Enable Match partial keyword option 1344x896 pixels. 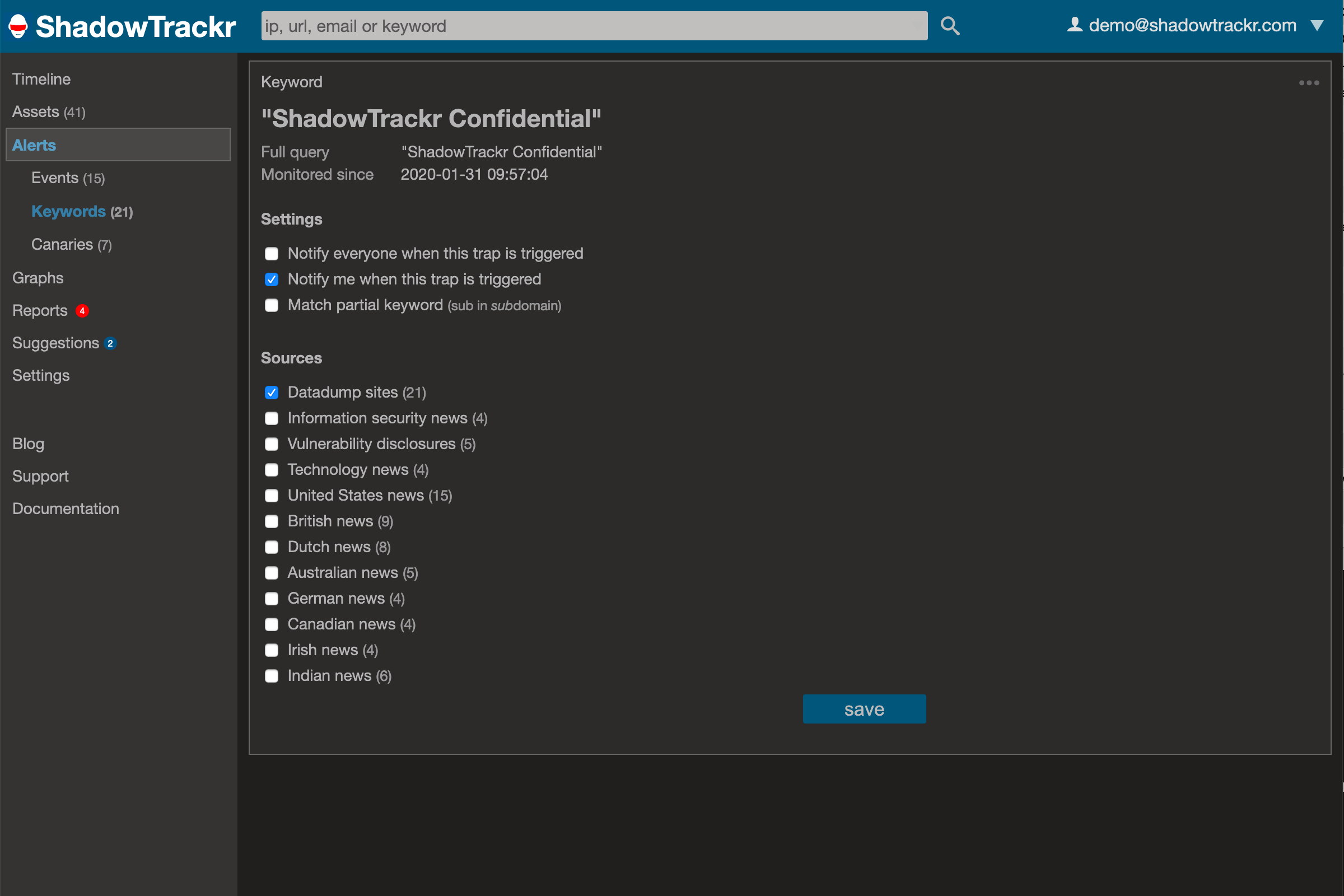pos(272,305)
